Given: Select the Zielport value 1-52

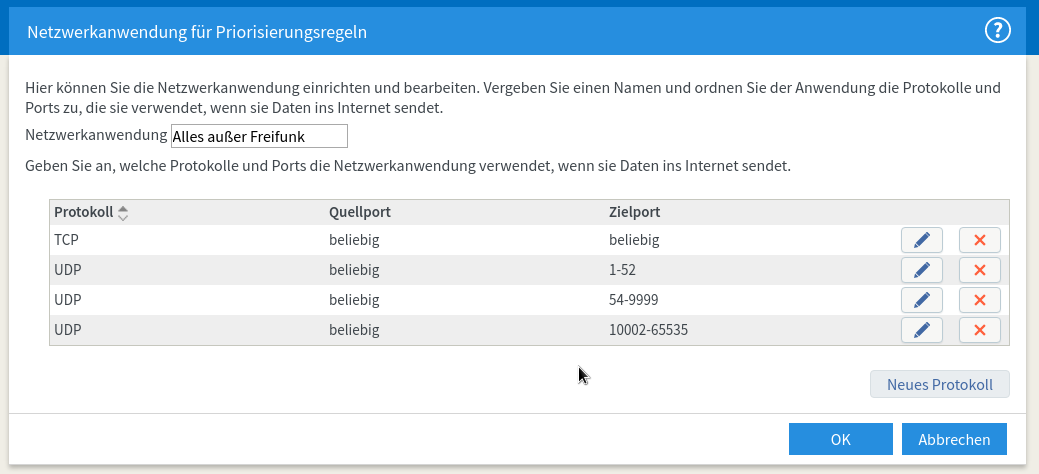Looking at the screenshot, I should coord(622,270).
